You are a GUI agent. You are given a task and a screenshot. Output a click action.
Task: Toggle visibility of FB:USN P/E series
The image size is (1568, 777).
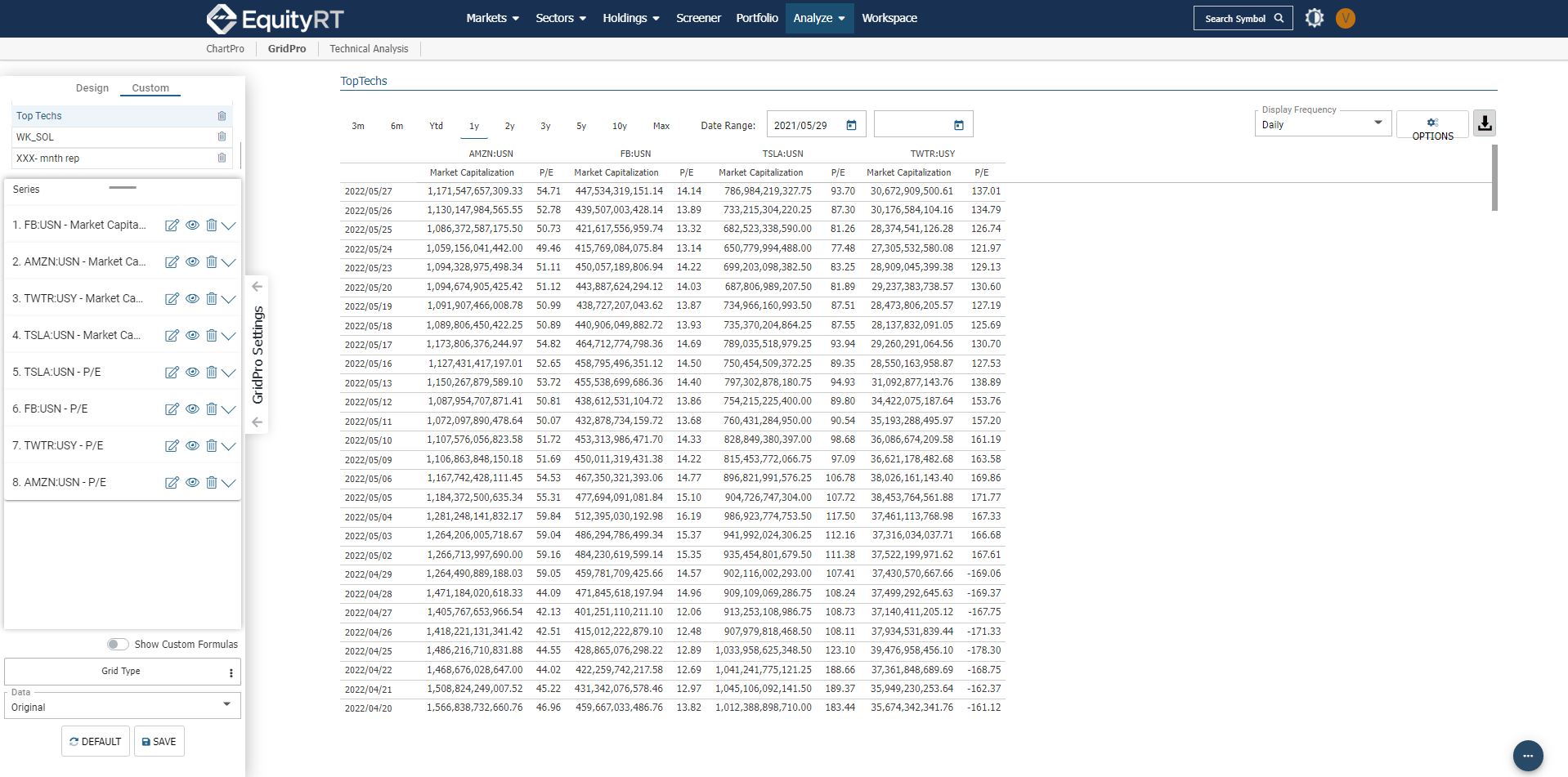(192, 409)
